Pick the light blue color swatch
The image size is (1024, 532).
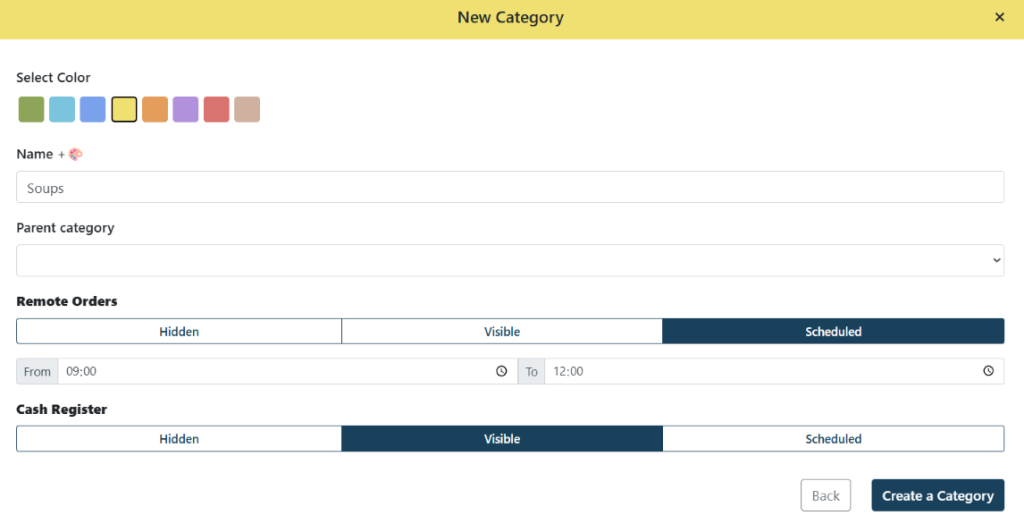[x=62, y=109]
